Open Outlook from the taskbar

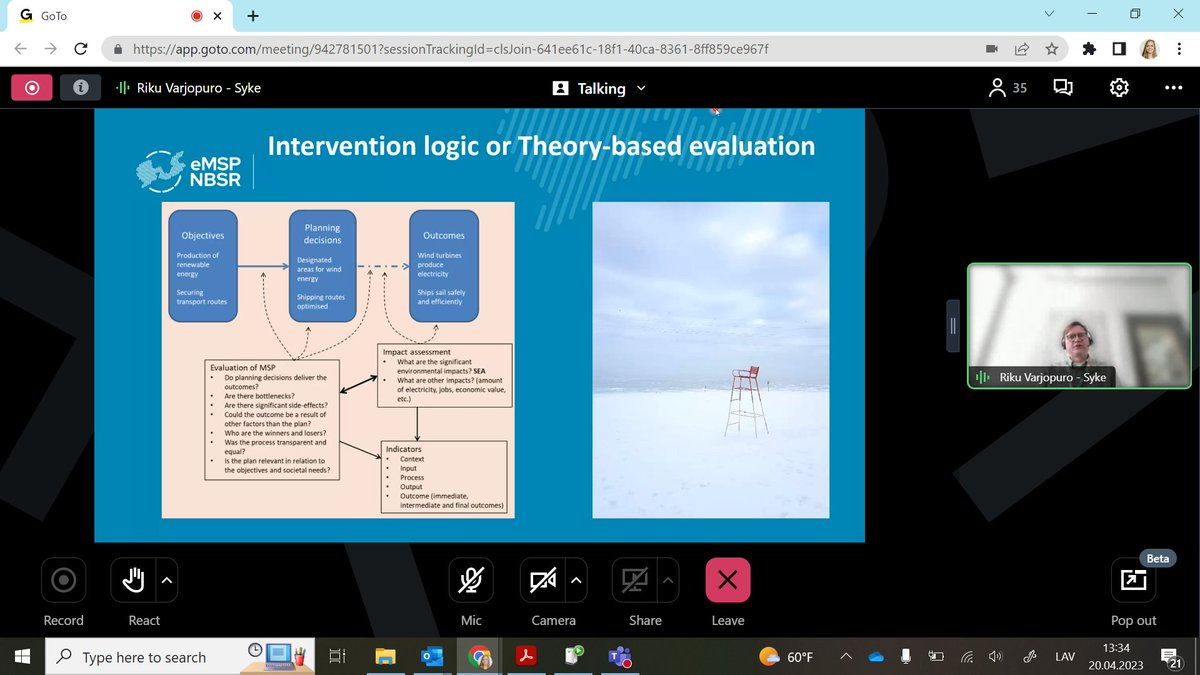click(432, 657)
